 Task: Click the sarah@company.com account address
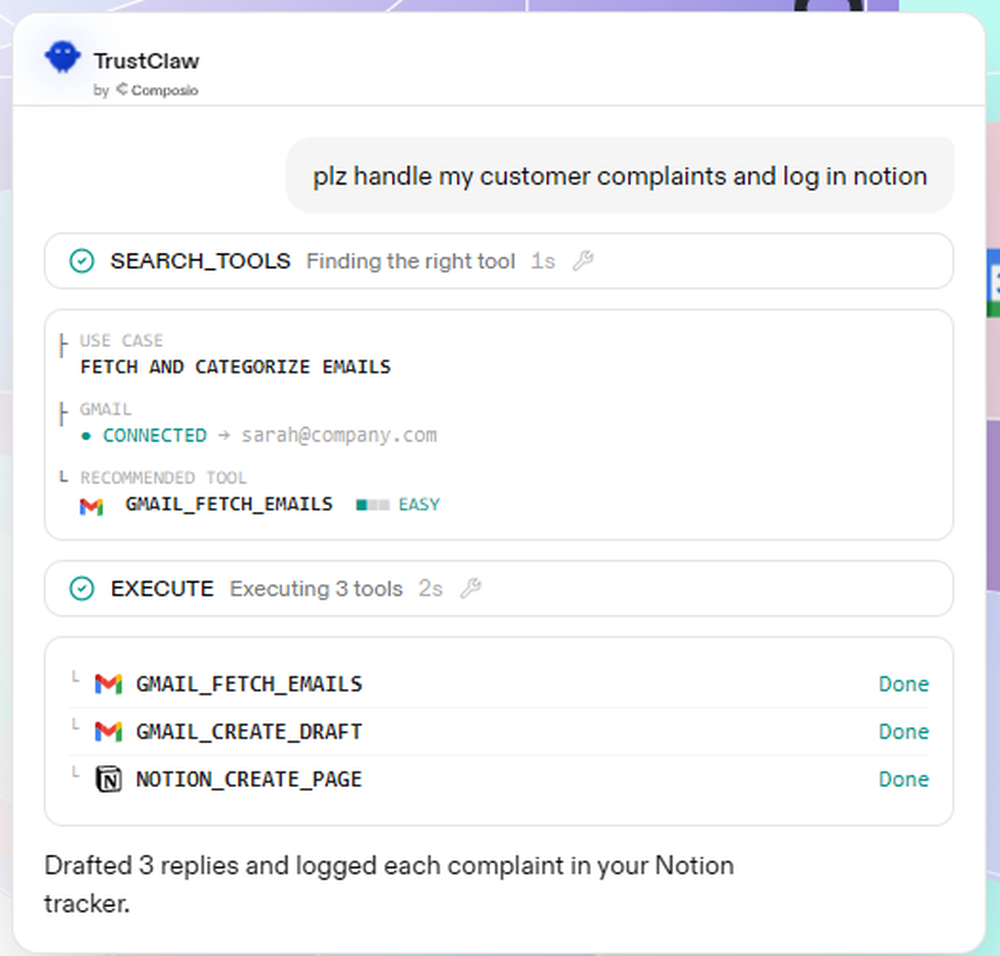pyautogui.click(x=339, y=436)
